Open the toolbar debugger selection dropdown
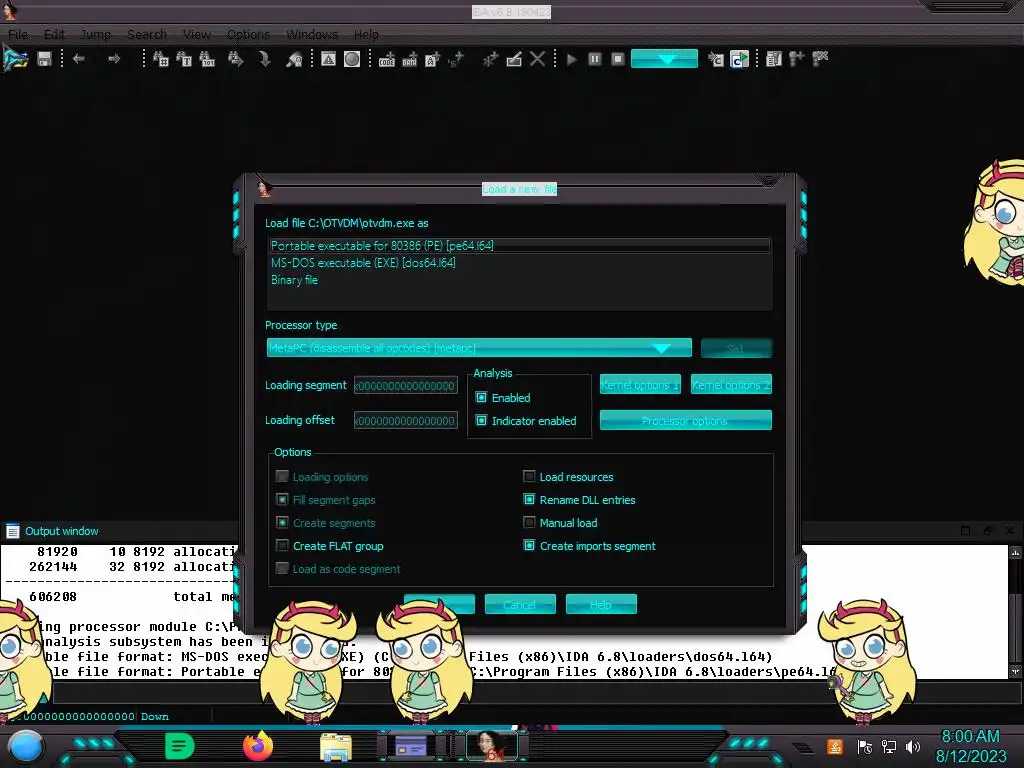The height and width of the screenshot is (768, 1024). pyautogui.click(x=664, y=59)
